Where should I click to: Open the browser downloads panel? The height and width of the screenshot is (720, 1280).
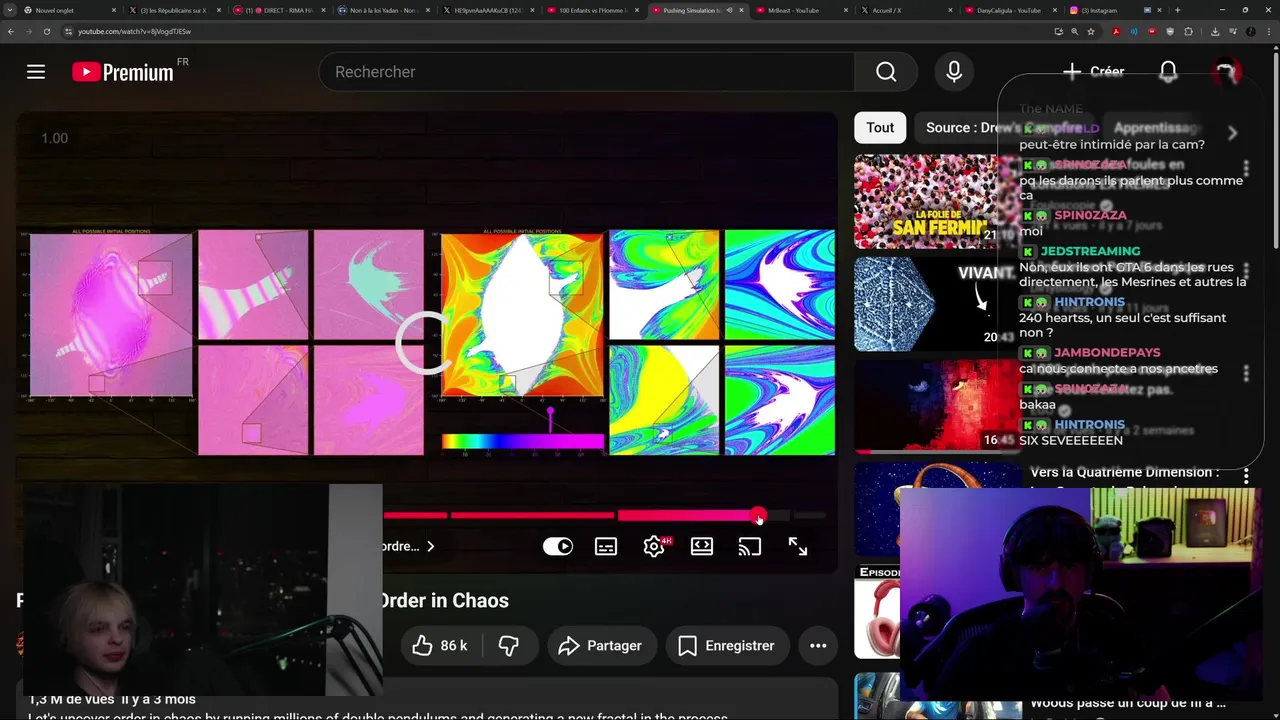pyautogui.click(x=1214, y=31)
